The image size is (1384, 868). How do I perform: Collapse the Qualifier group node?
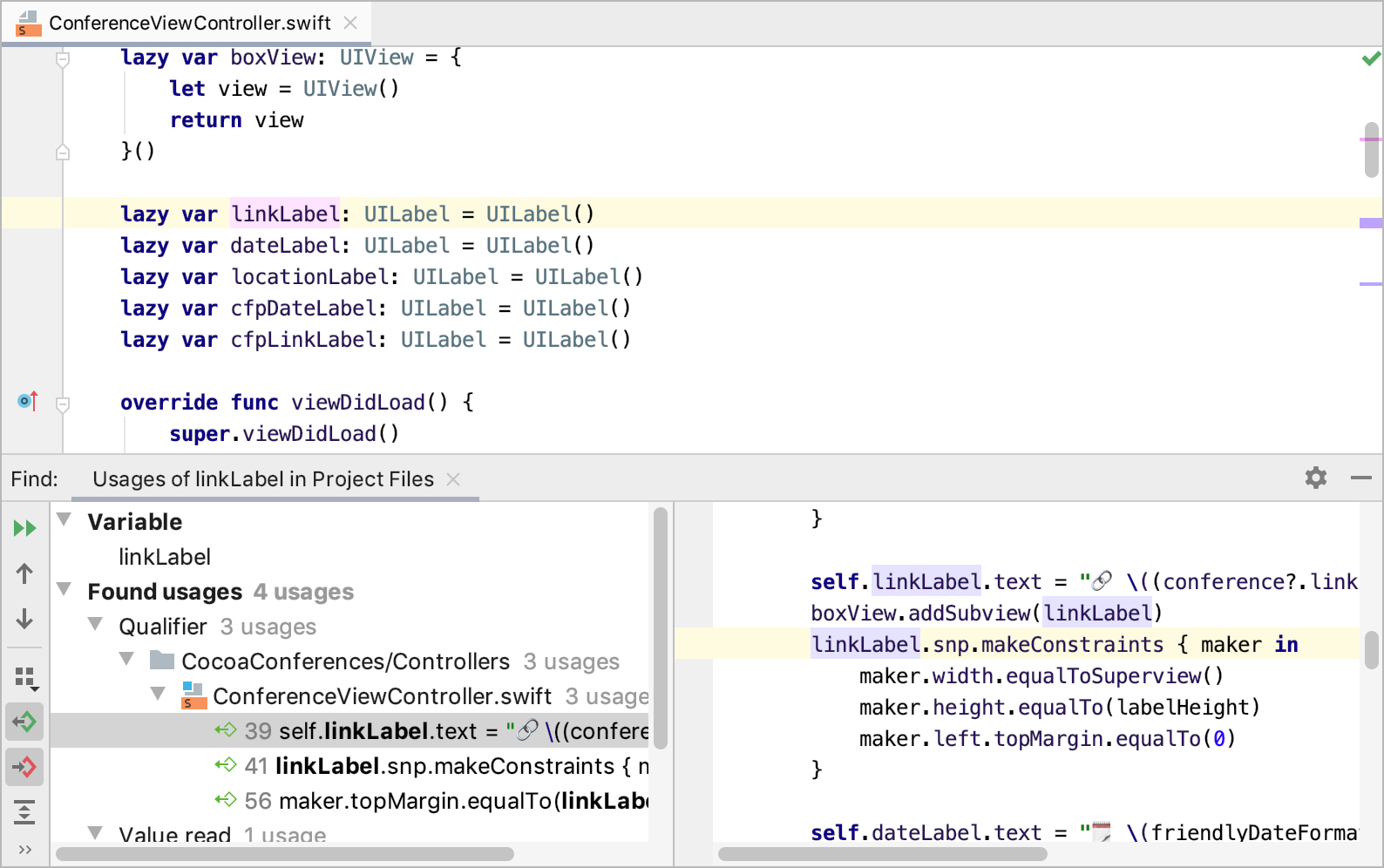click(95, 624)
